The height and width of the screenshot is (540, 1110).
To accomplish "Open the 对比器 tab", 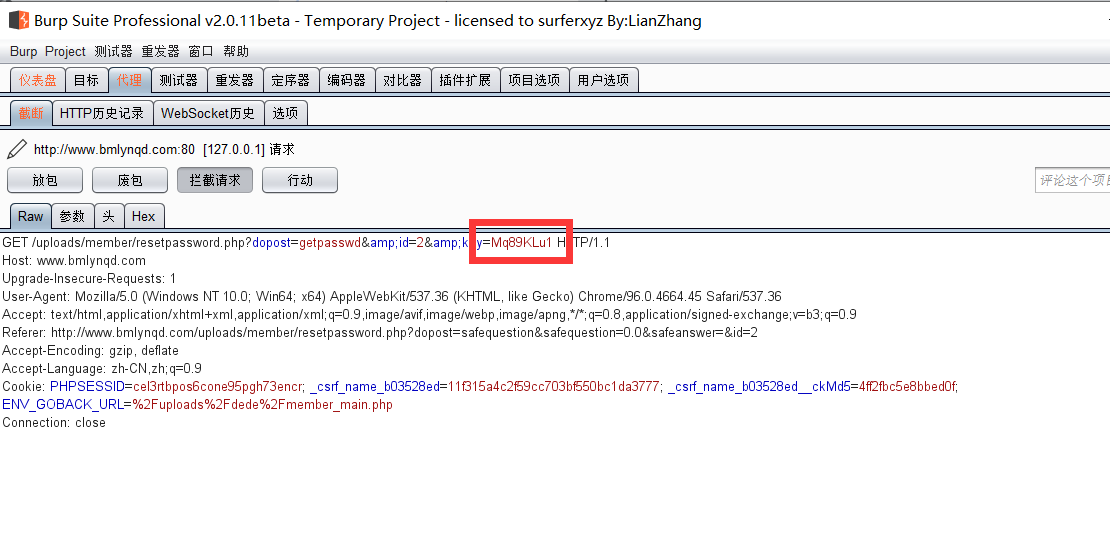I will (x=402, y=80).
